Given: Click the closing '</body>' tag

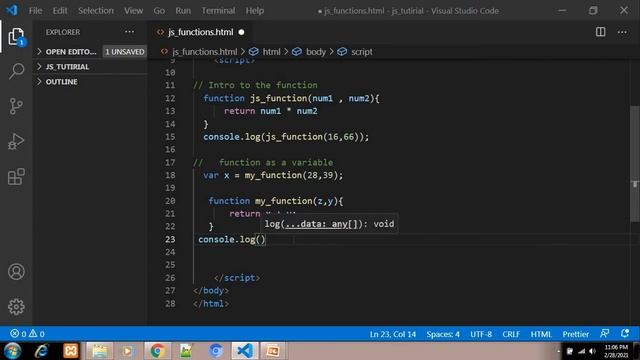Looking at the screenshot, I should tap(211, 290).
